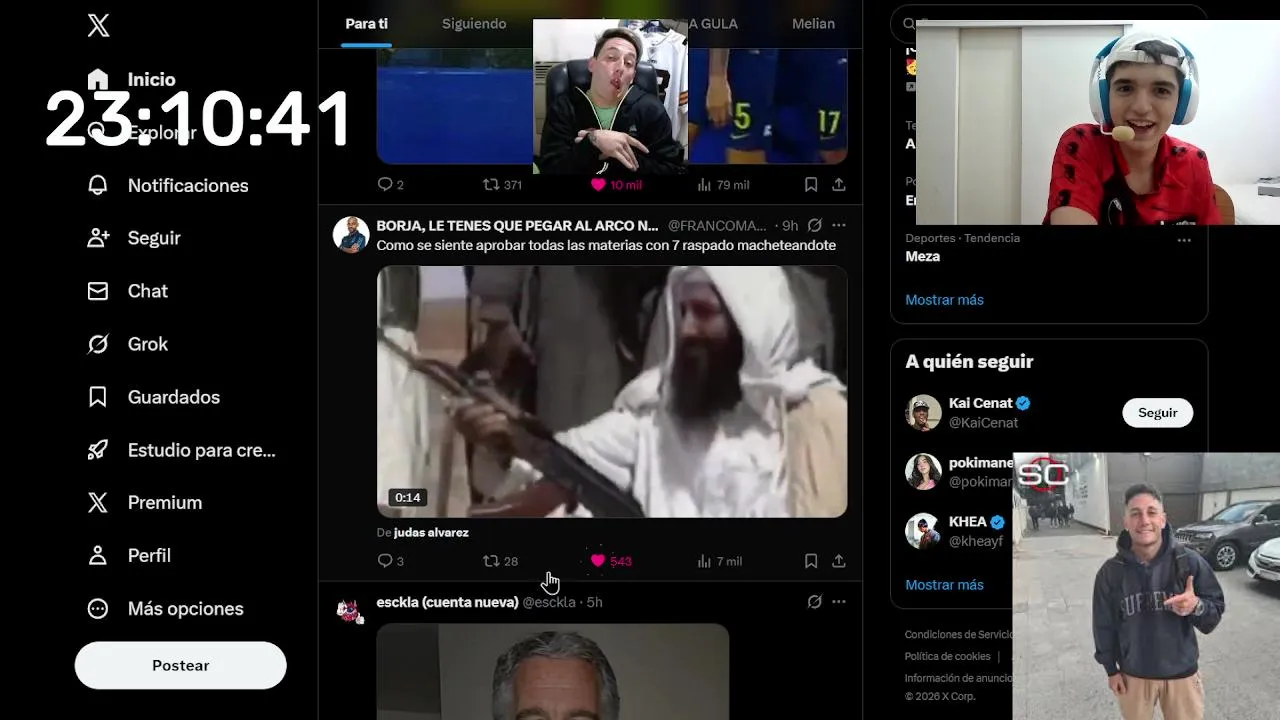1280x720 pixels.
Task: Play the 0:14 video in the post
Action: [x=612, y=391]
